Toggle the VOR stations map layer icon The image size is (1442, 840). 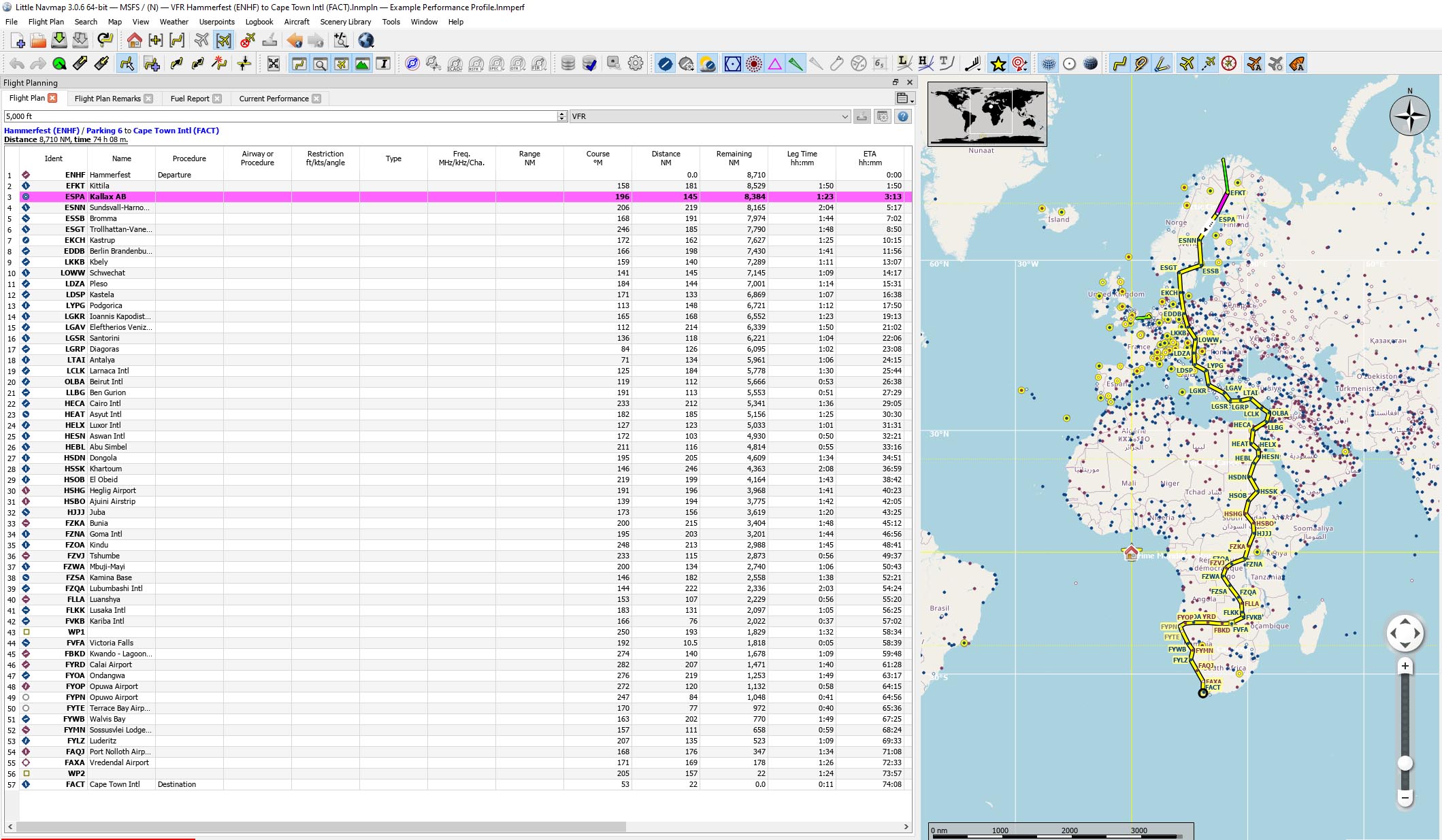733,64
